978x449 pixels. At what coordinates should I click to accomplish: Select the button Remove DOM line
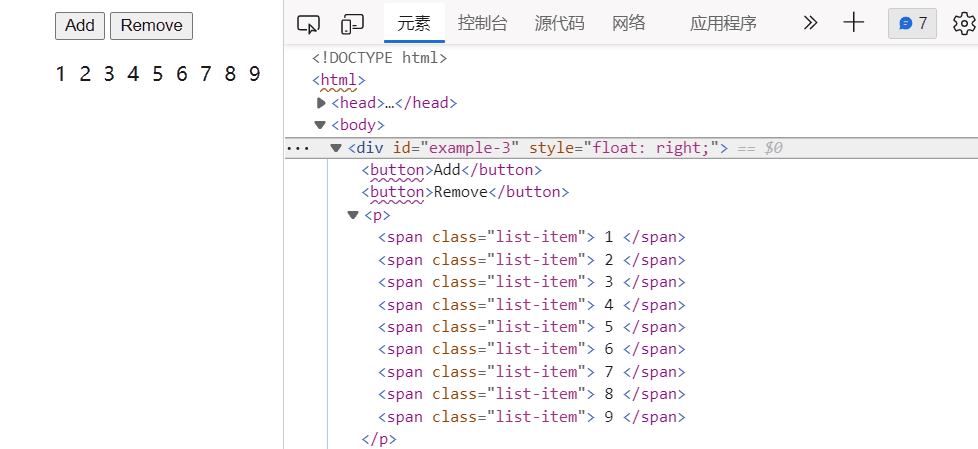tap(465, 191)
